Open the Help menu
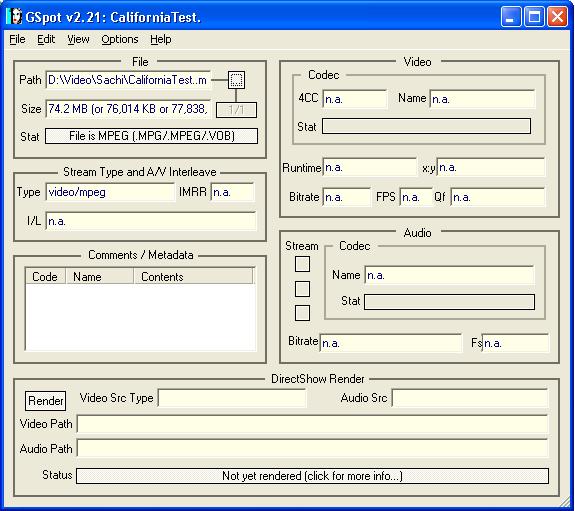The image size is (575, 511). click(x=161, y=39)
